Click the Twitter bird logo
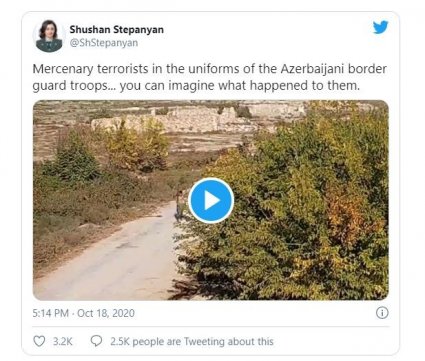 [381, 27]
